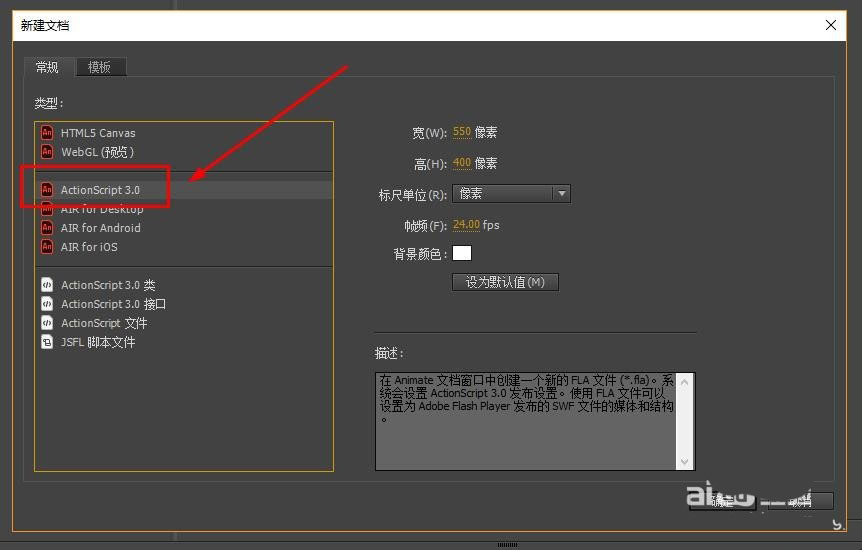Switch to the 模板 tab

pyautogui.click(x=100, y=67)
